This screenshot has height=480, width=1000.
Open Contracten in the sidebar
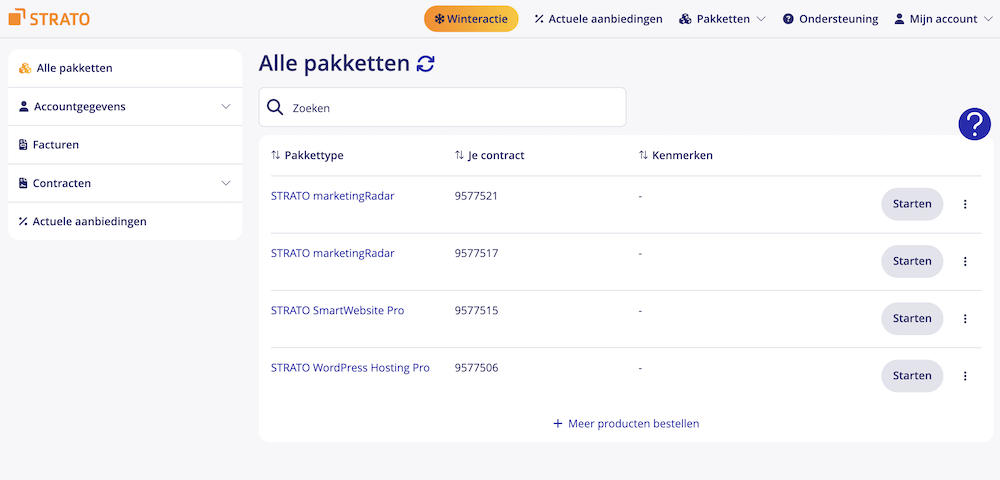tap(125, 183)
